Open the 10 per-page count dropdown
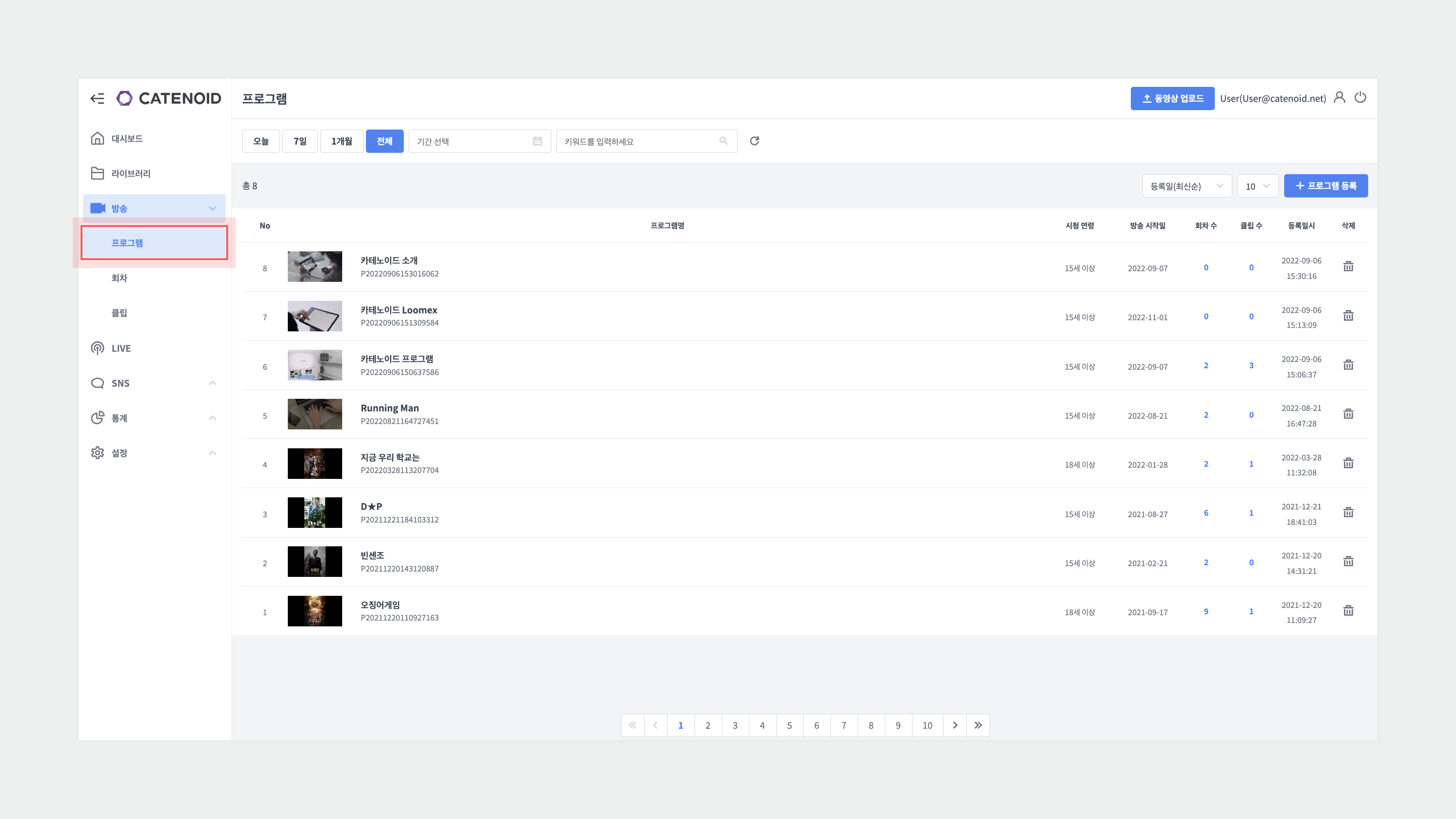The width and height of the screenshot is (1456, 819). coord(1257,186)
